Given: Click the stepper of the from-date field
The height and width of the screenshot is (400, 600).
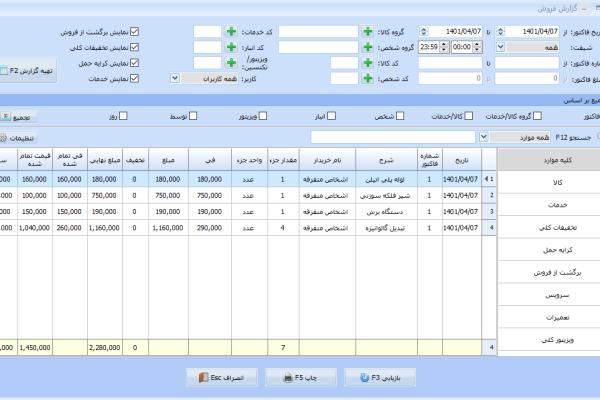Looking at the screenshot, I should pos(500,31).
